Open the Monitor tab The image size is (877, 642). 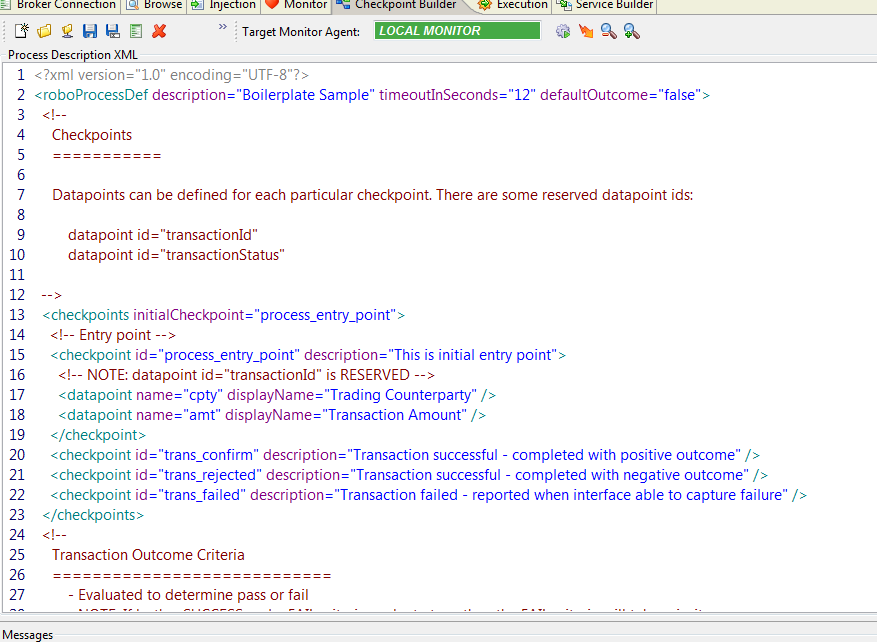coord(296,5)
